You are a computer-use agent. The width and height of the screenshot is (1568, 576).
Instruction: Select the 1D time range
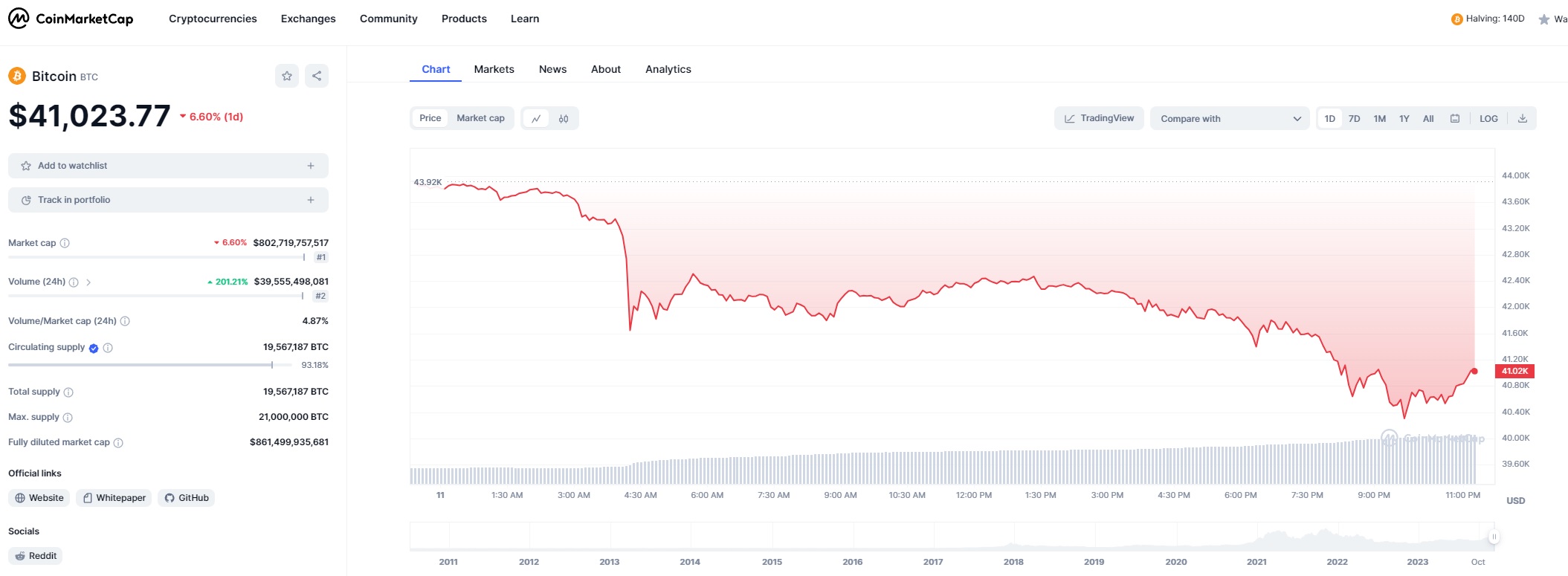tap(1330, 118)
